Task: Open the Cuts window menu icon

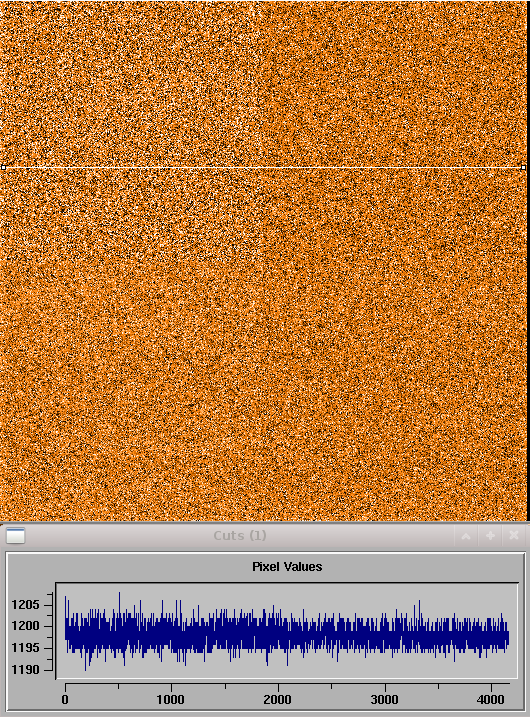Action: [x=15, y=535]
